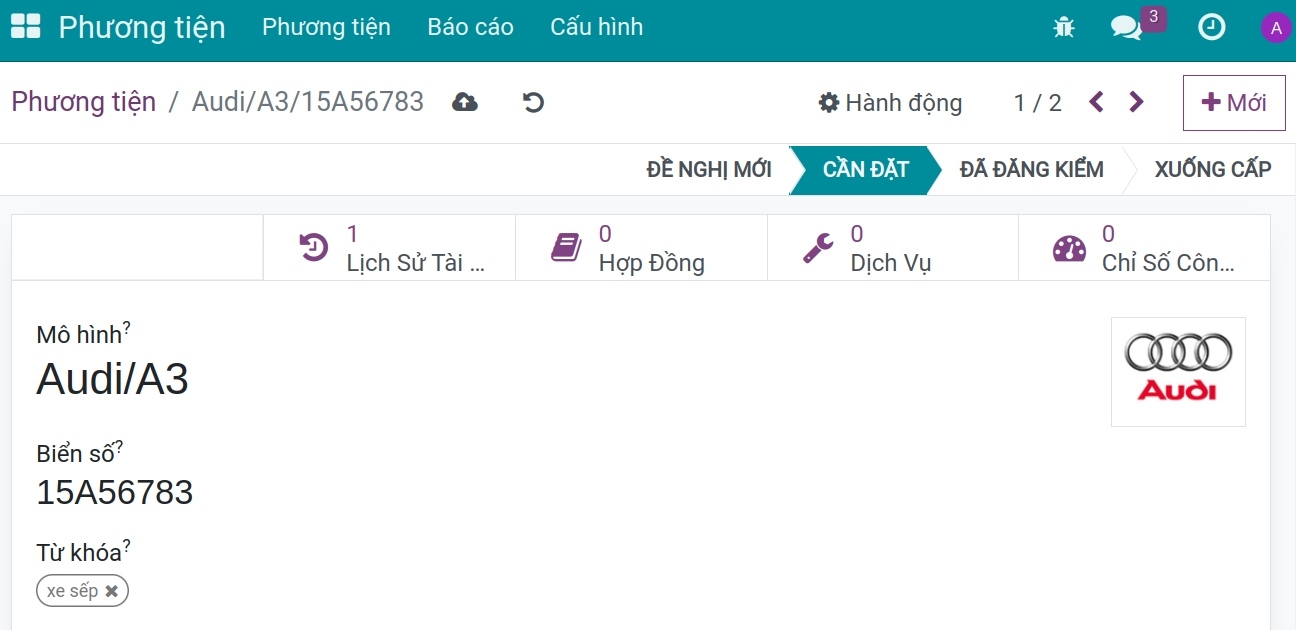This screenshot has height=630, width=1296.
Task: Click the Phương tiện app title
Action: coord(142,27)
